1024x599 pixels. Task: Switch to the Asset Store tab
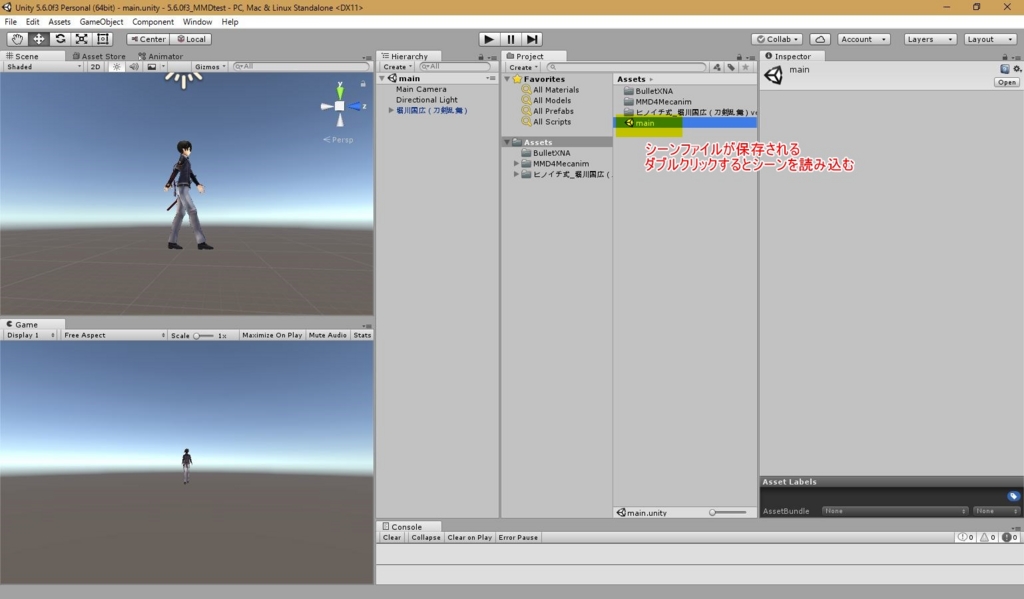(99, 56)
